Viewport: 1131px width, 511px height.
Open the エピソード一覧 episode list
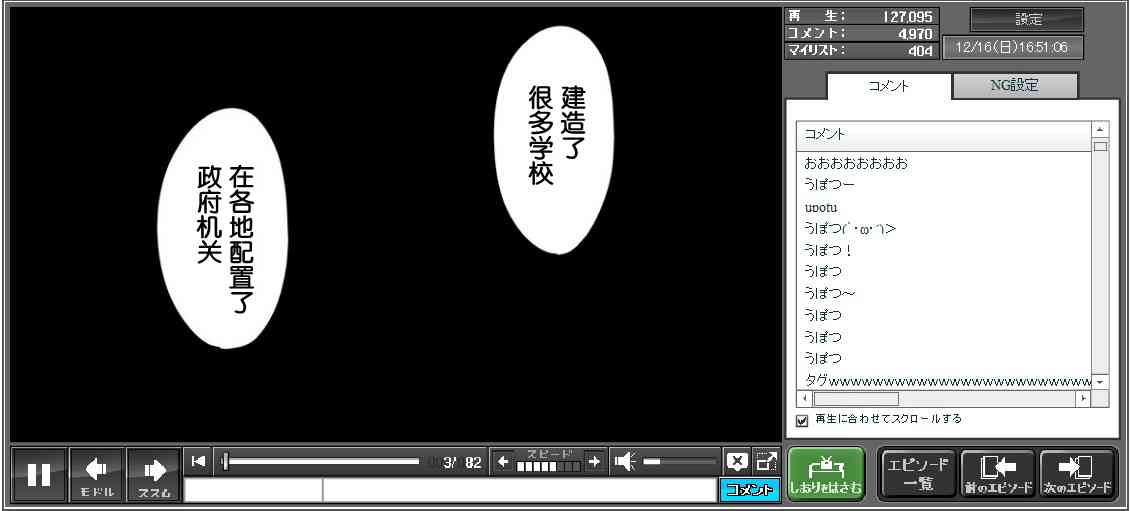917,474
